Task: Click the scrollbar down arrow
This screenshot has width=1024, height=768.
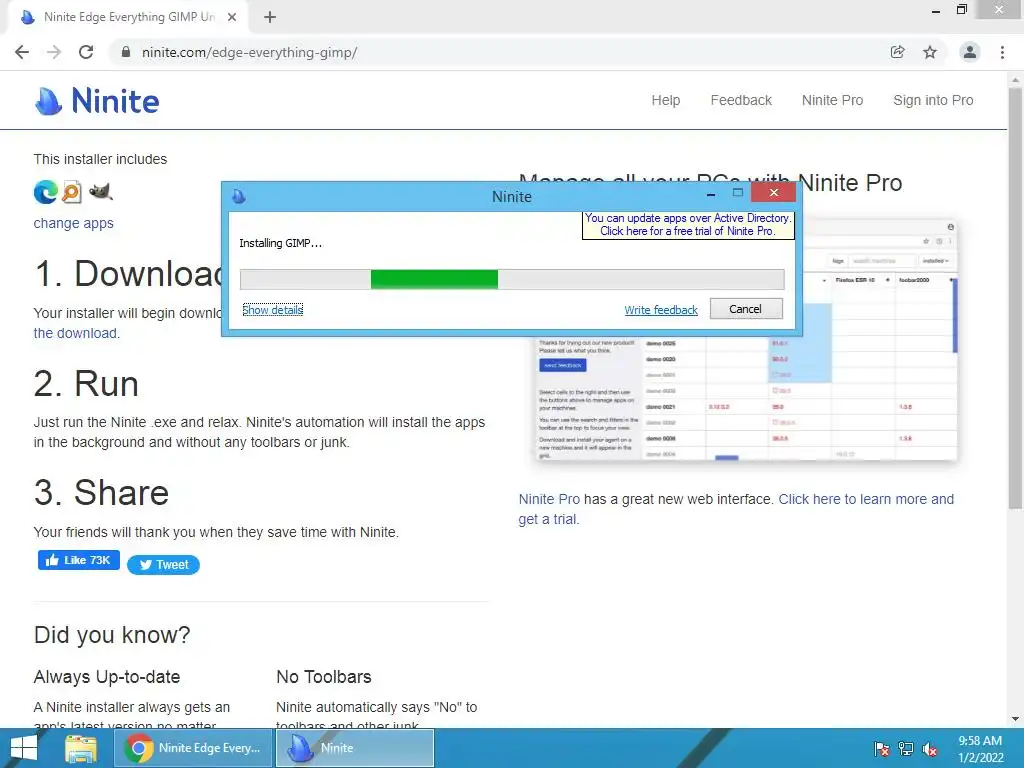Action: pyautogui.click(x=1015, y=719)
